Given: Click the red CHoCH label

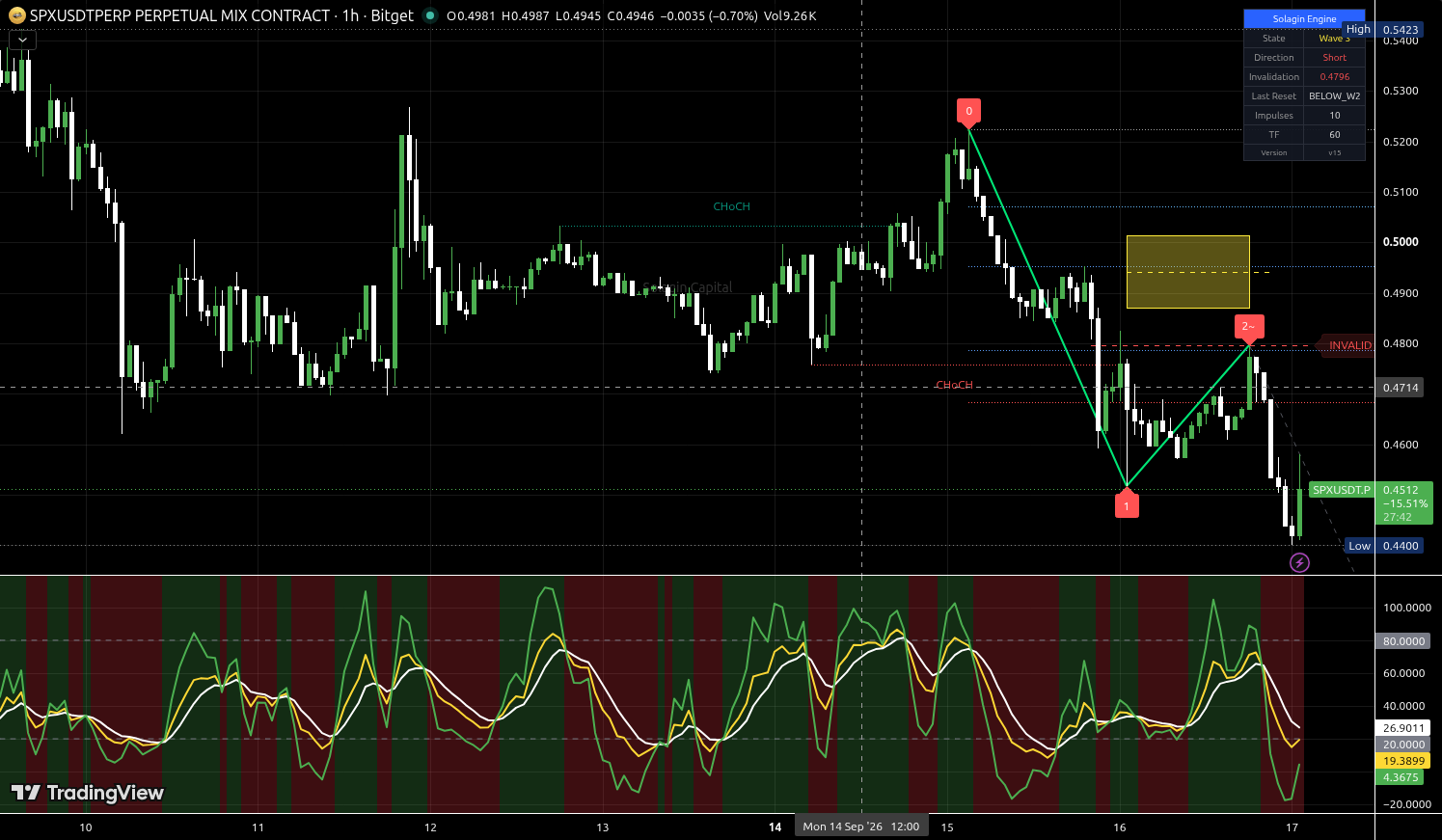Looking at the screenshot, I should point(954,385).
